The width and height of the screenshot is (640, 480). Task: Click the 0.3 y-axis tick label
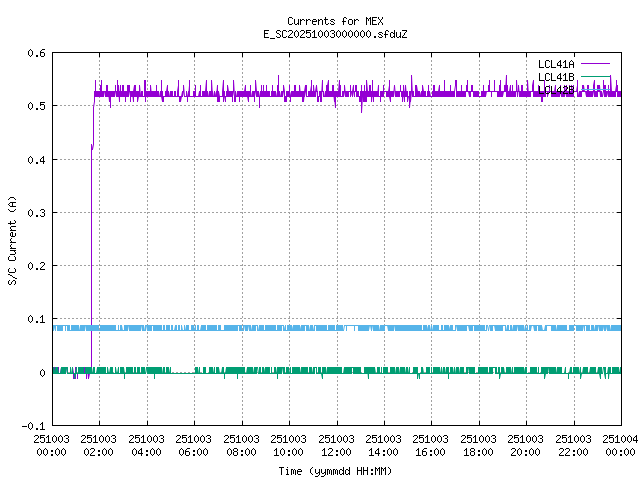pos(36,213)
